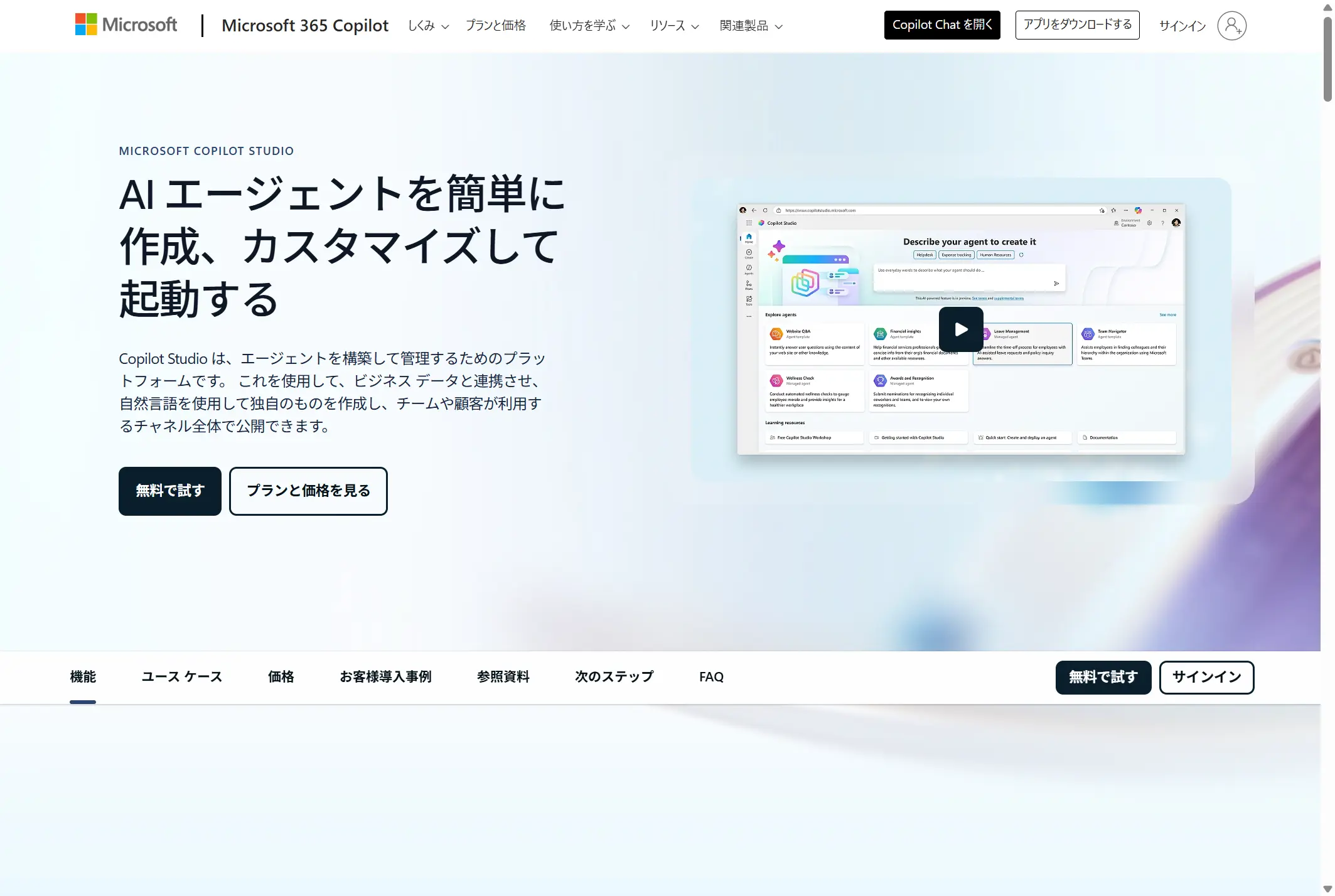Play the Copilot Studio demo video

960,329
